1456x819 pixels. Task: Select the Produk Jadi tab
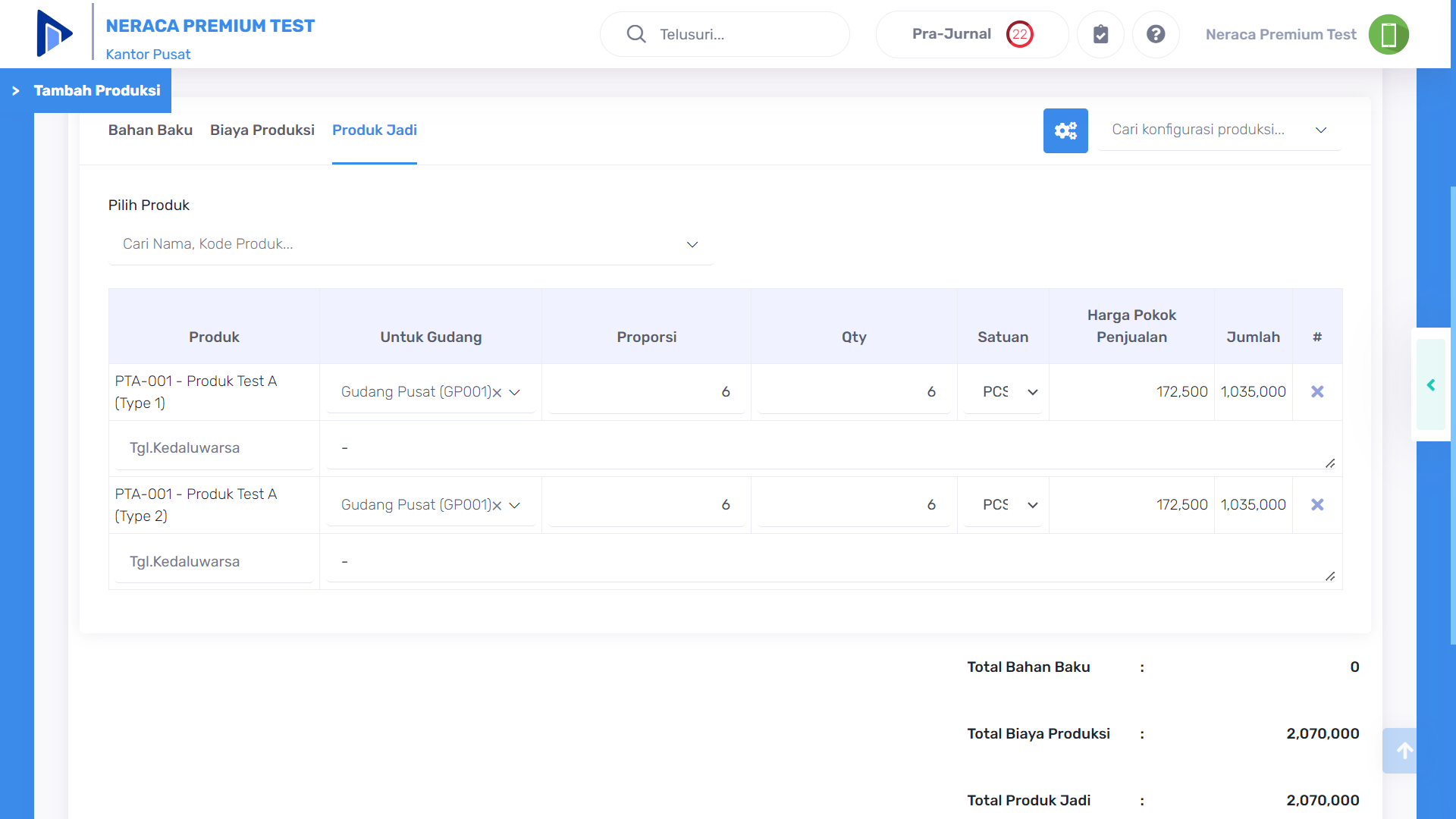375,130
